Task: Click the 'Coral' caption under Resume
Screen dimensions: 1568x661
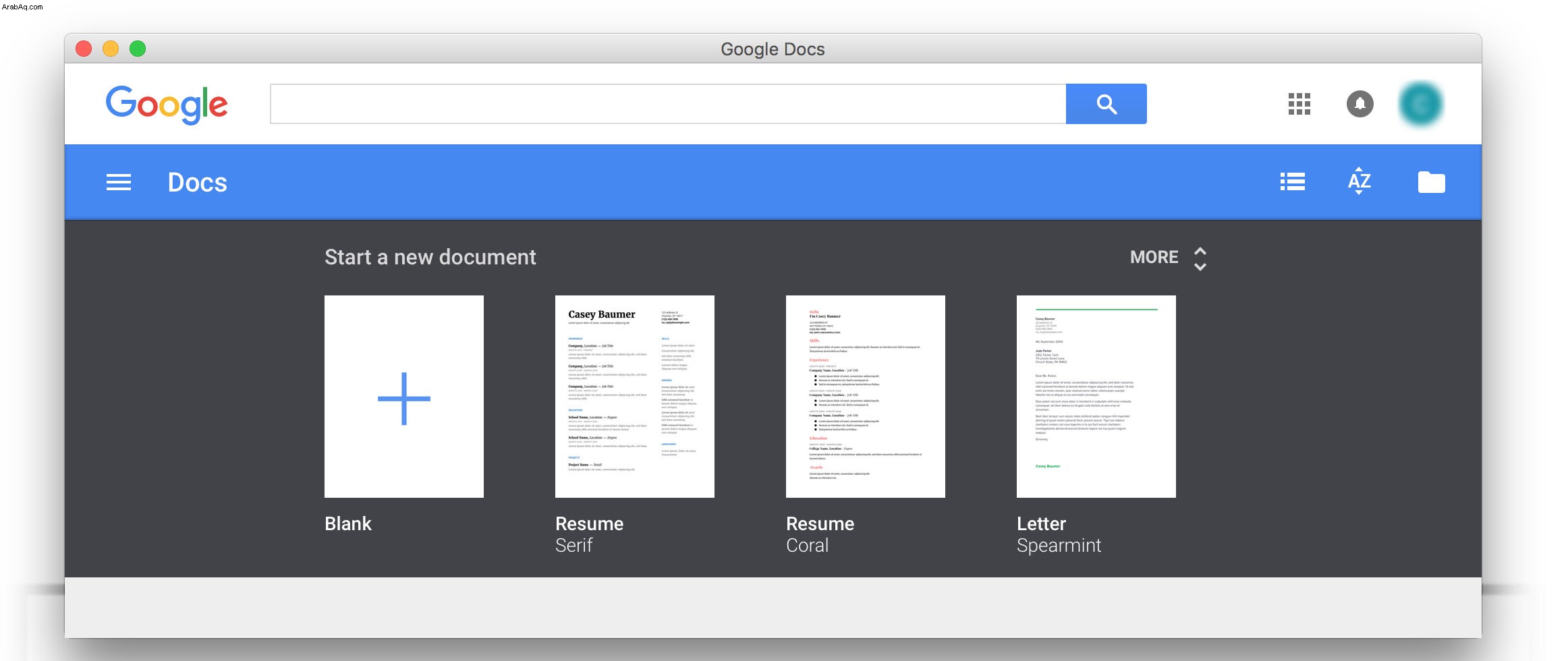Action: point(807,545)
